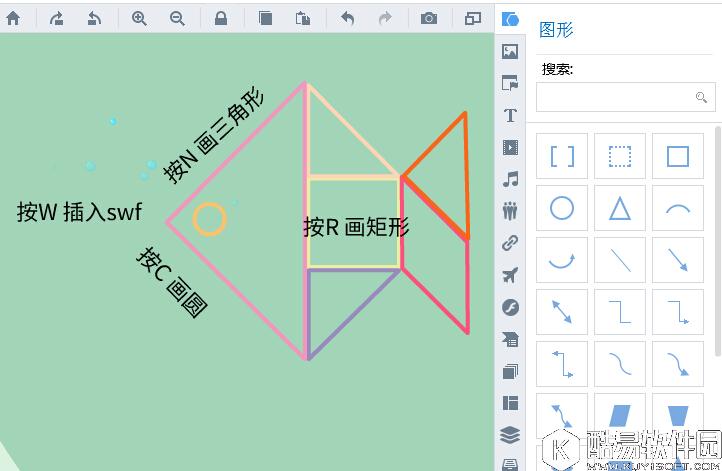
Task: Select the elbow connector with arrow shape
Action: pyautogui.click(x=678, y=312)
